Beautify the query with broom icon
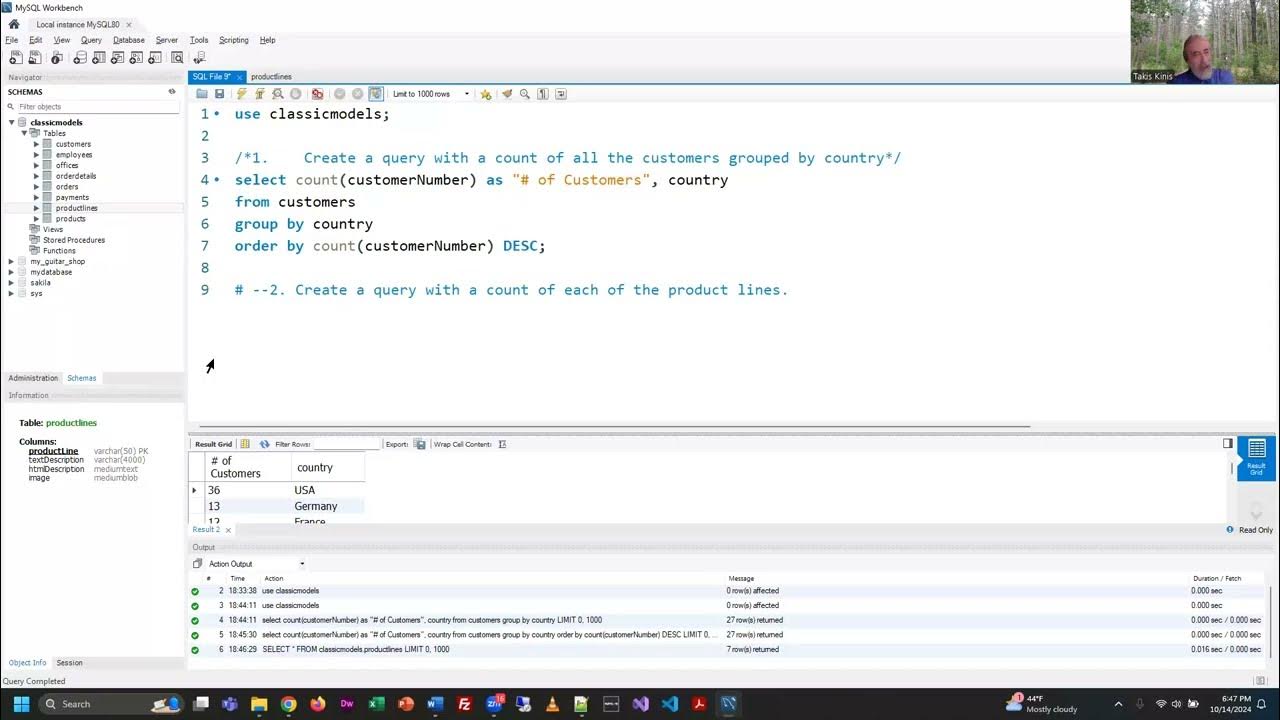Viewport: 1280px width, 720px height. (507, 94)
